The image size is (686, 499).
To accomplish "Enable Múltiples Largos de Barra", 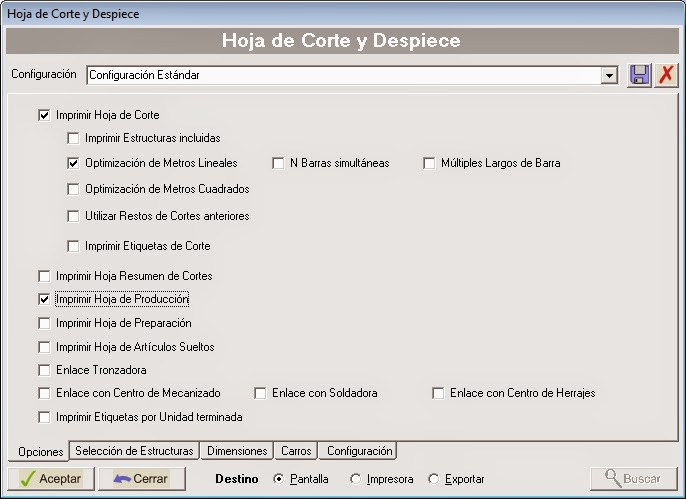I will coord(430,163).
